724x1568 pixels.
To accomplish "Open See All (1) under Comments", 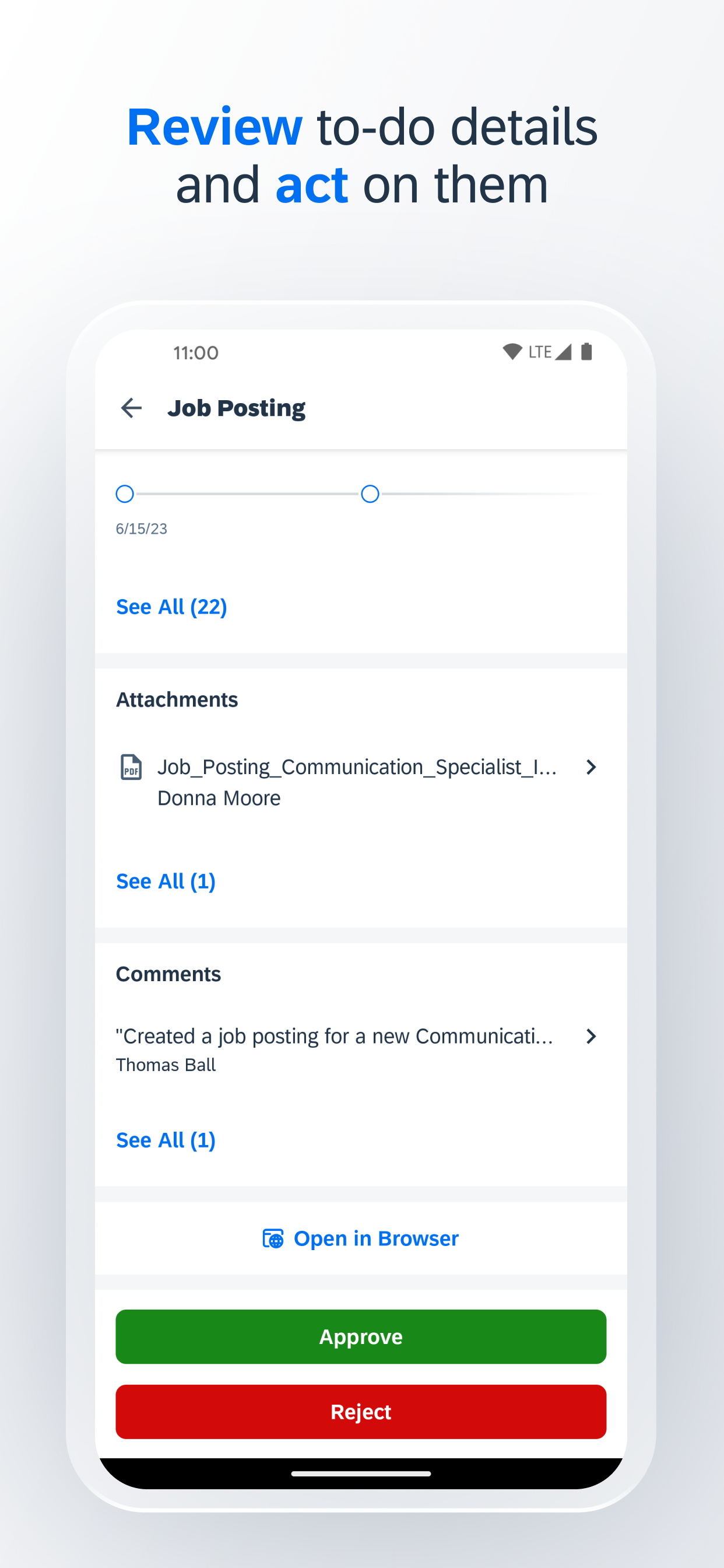I will pos(166,1140).
